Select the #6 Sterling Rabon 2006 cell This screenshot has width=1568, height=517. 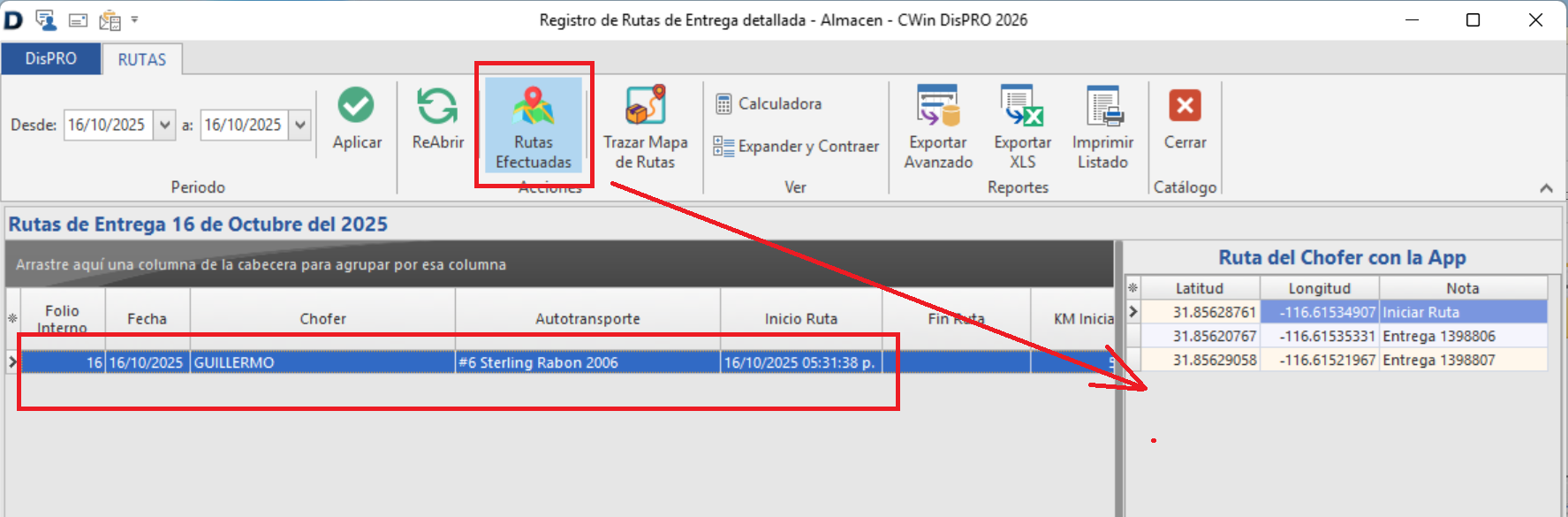[587, 362]
